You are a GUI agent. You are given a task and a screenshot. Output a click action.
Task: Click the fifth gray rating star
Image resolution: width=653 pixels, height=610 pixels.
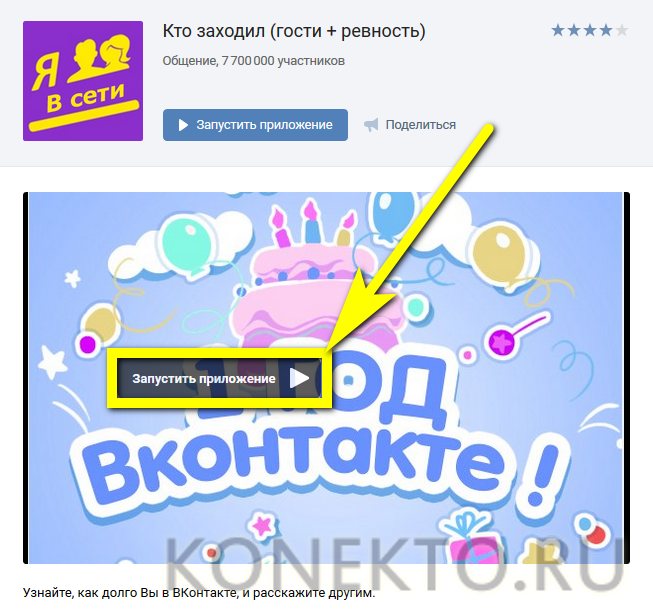(x=621, y=30)
